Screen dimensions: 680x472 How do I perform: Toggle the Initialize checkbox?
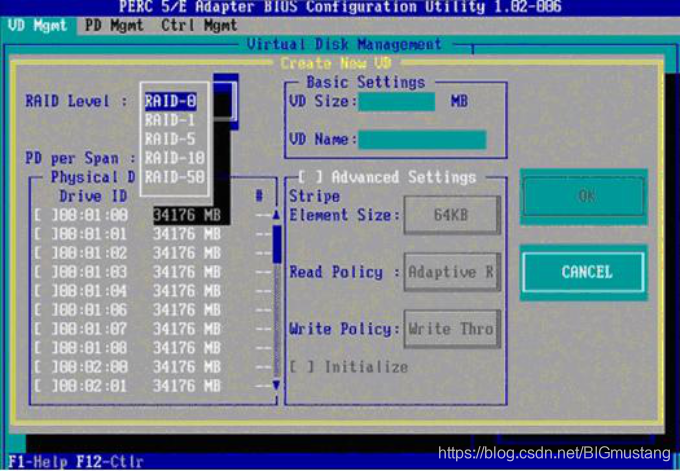click(302, 367)
